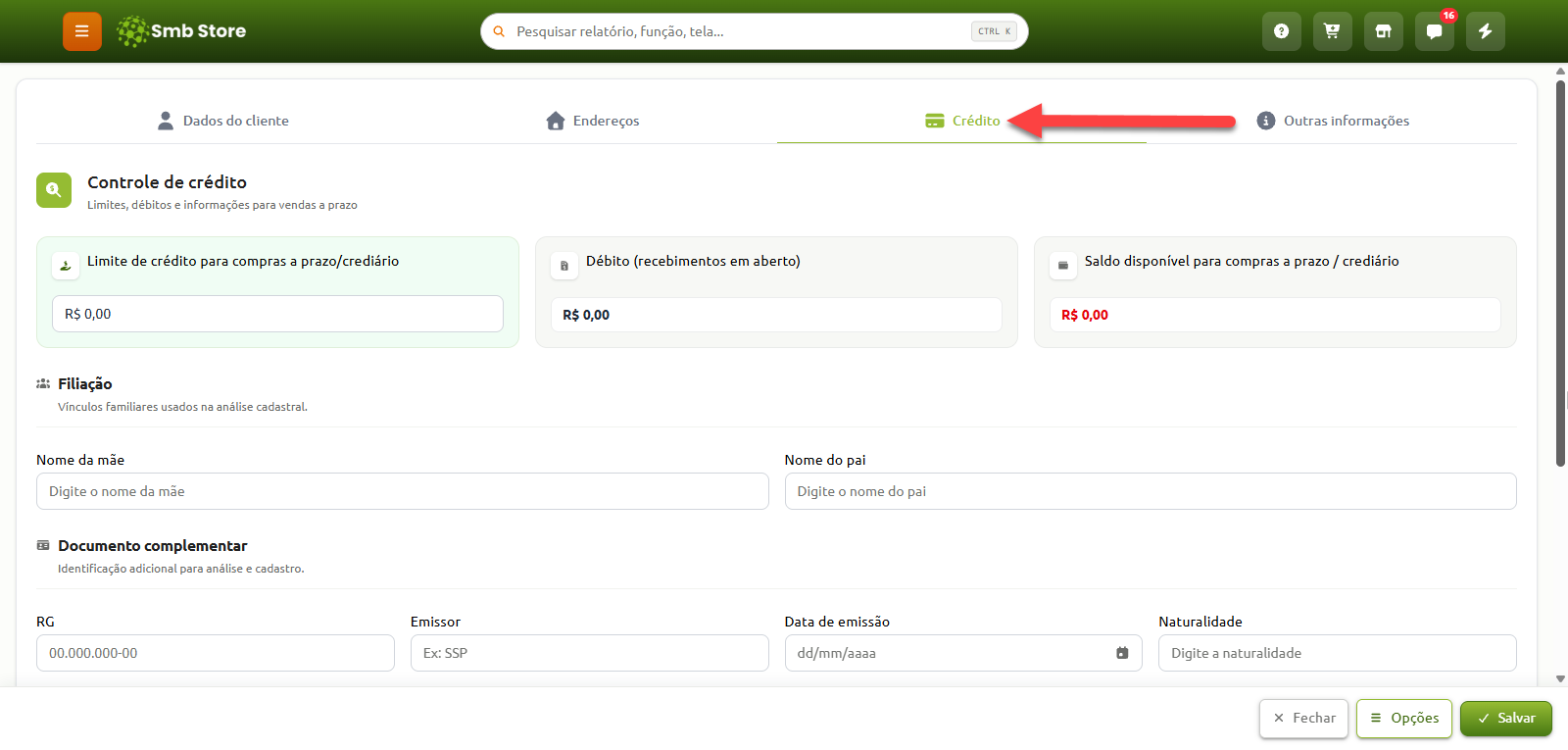Click the RG input field
The image size is (1568, 750).
point(216,653)
